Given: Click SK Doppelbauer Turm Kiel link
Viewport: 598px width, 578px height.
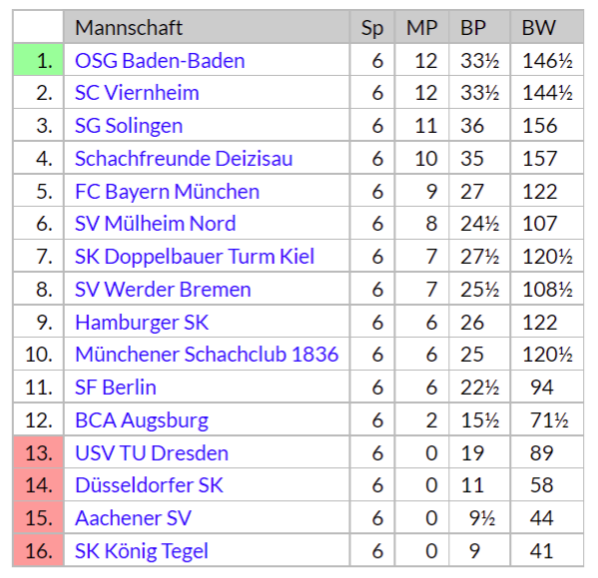Looking at the screenshot, I should pyautogui.click(x=195, y=257).
